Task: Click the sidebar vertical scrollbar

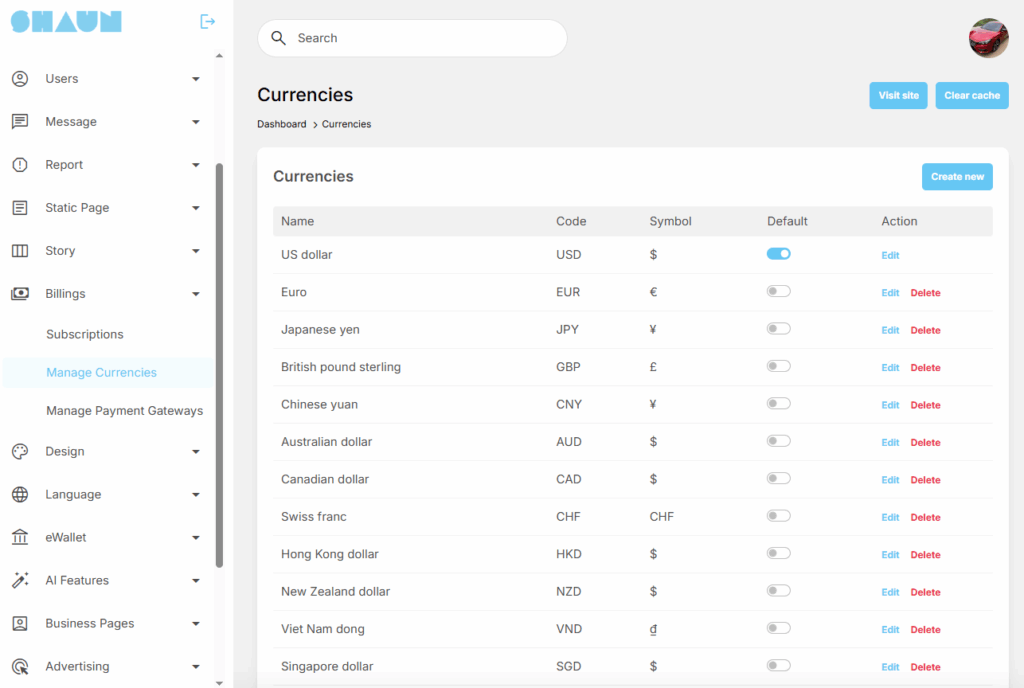Action: [219, 360]
